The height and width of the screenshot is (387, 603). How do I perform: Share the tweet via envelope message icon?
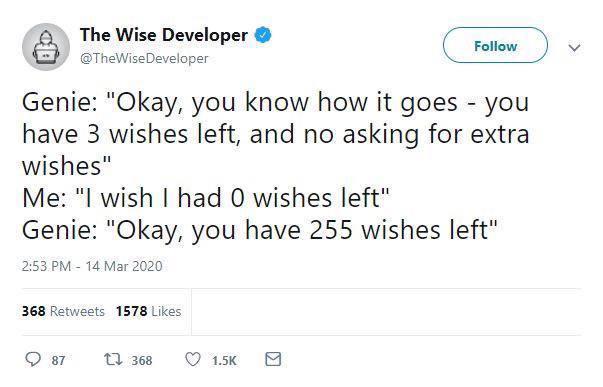click(273, 359)
